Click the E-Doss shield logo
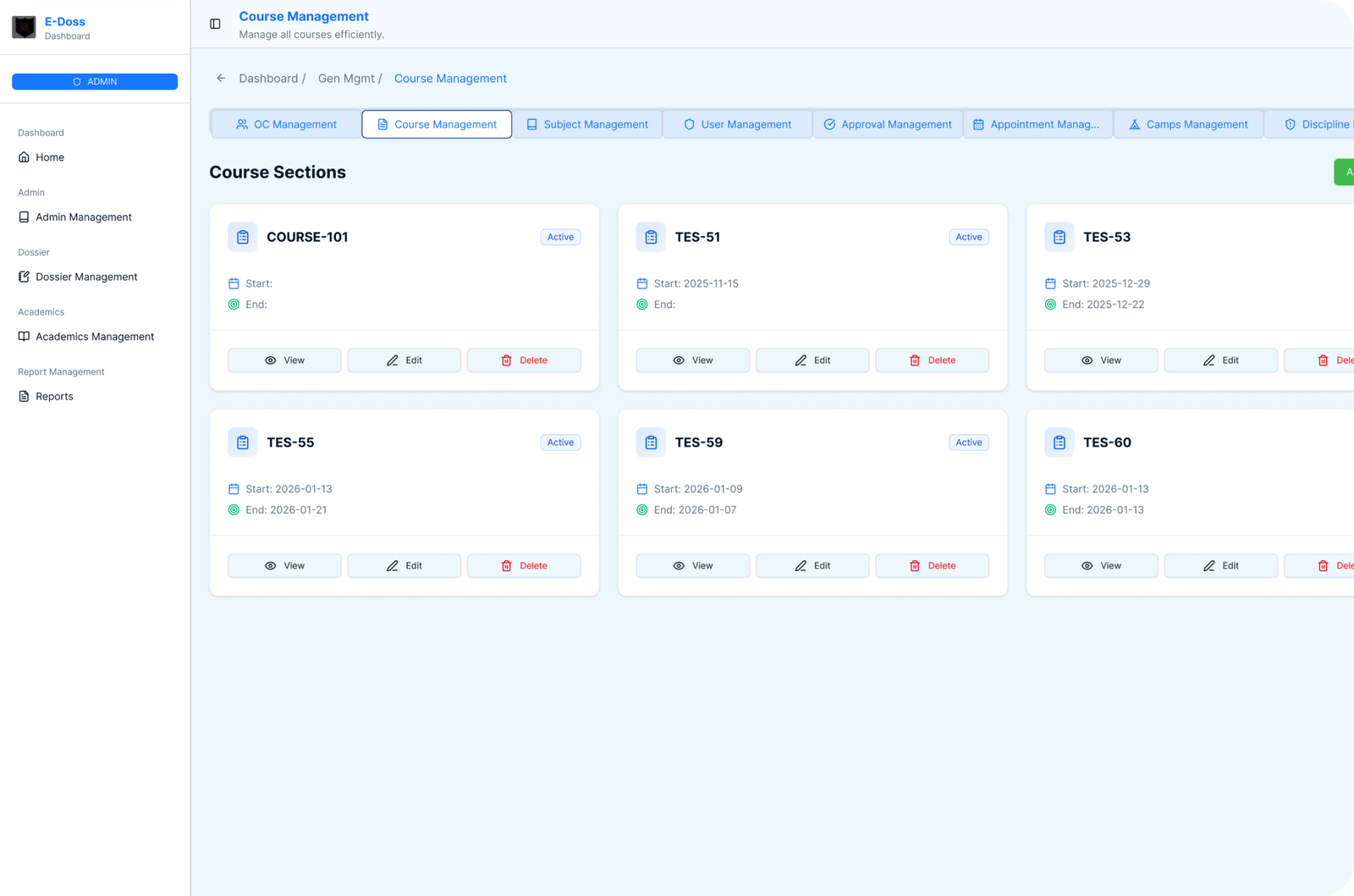Viewport: 1354px width, 896px height. [24, 28]
